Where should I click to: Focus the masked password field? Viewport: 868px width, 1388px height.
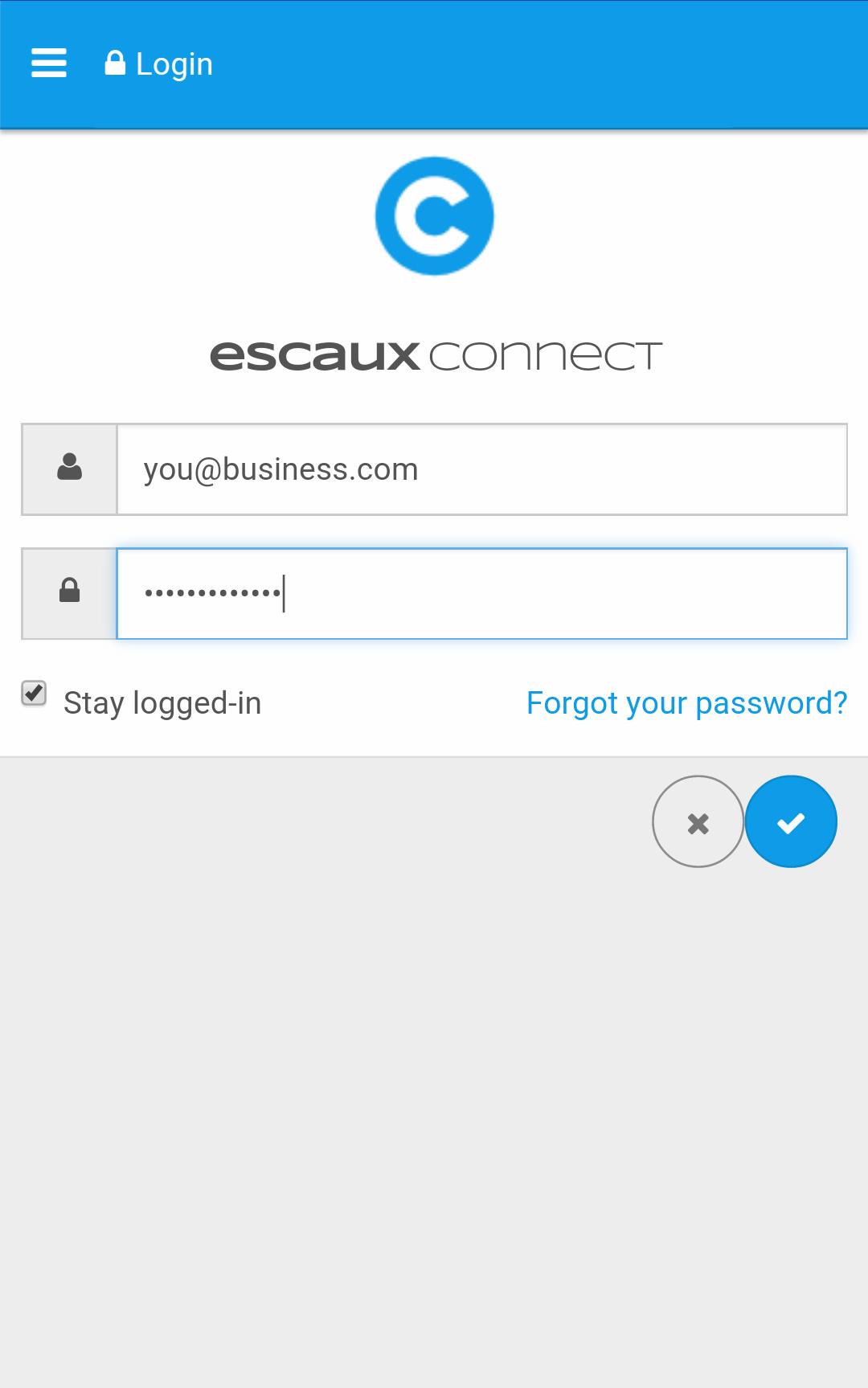[x=482, y=594]
